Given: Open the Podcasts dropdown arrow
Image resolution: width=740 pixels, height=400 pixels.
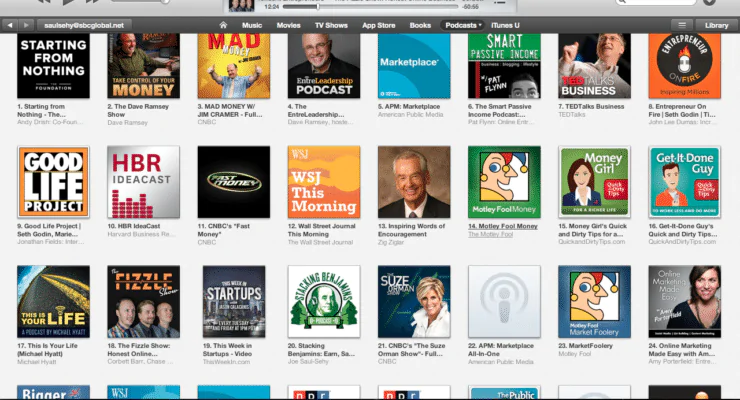Looking at the screenshot, I should tap(480, 25).
